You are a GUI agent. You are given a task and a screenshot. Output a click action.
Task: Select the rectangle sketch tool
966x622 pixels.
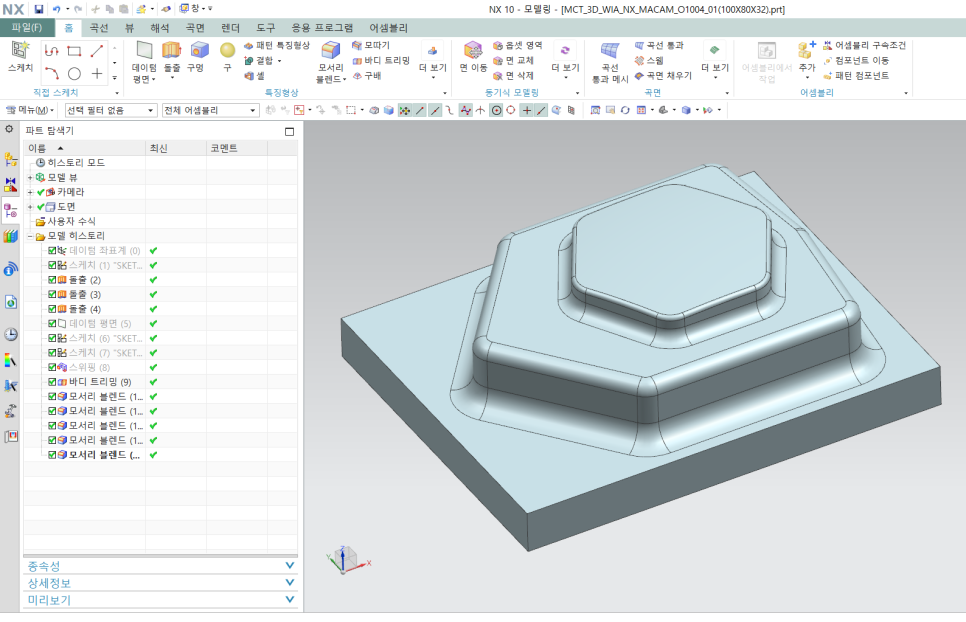coord(75,51)
